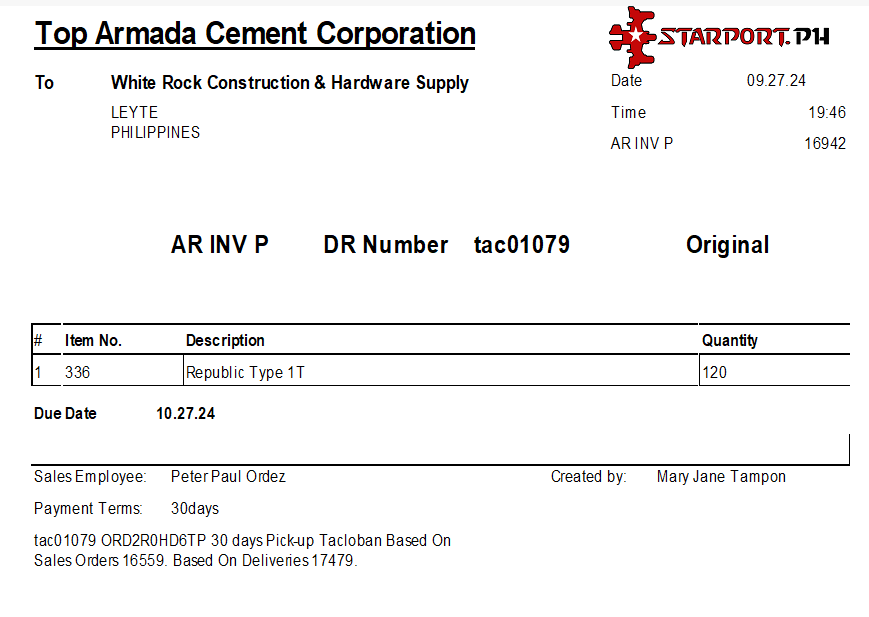The image size is (869, 617).
Task: Click the DR Number tac01079
Action: click(521, 245)
